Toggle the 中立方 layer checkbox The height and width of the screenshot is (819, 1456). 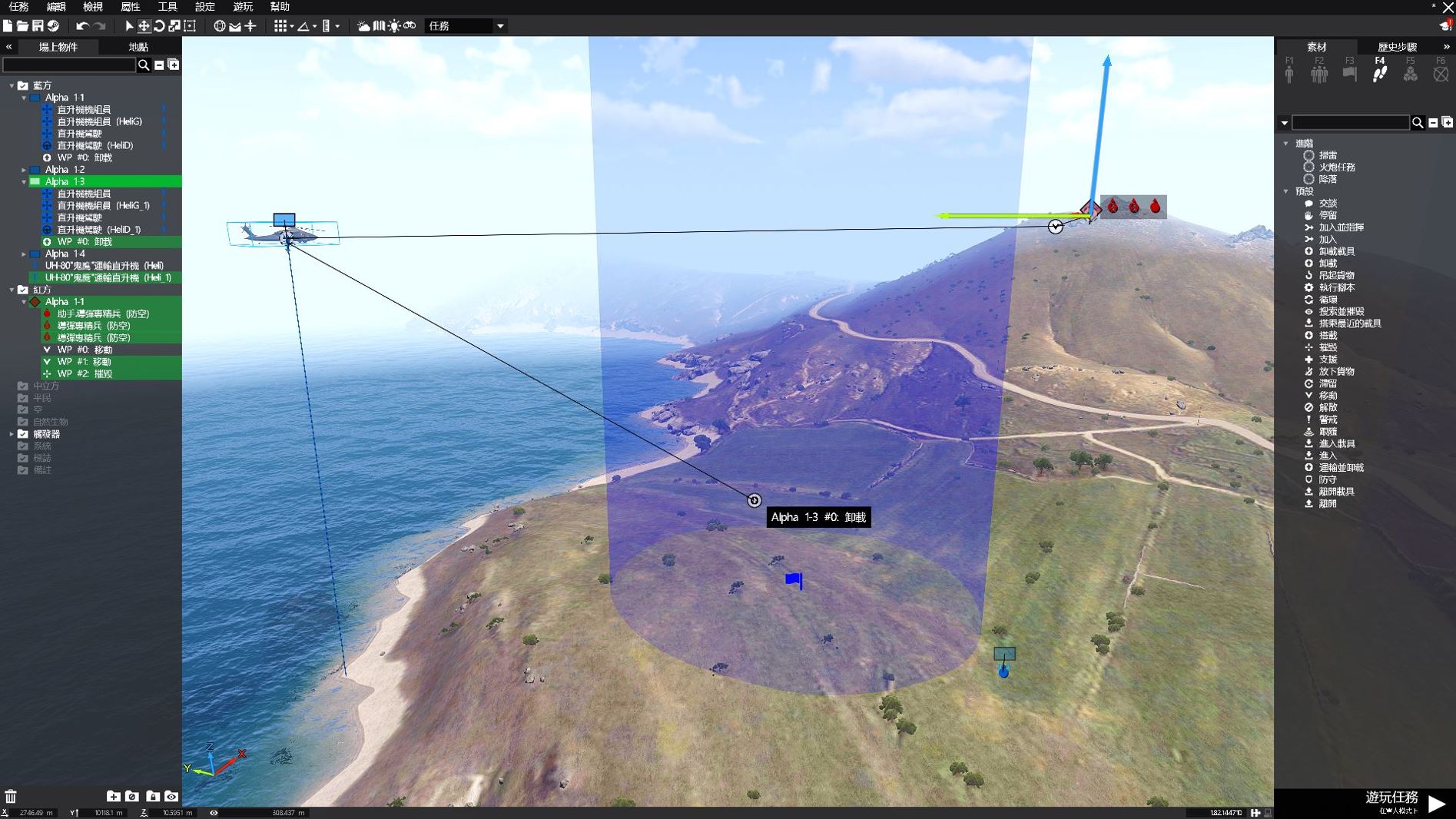pyautogui.click(x=23, y=386)
